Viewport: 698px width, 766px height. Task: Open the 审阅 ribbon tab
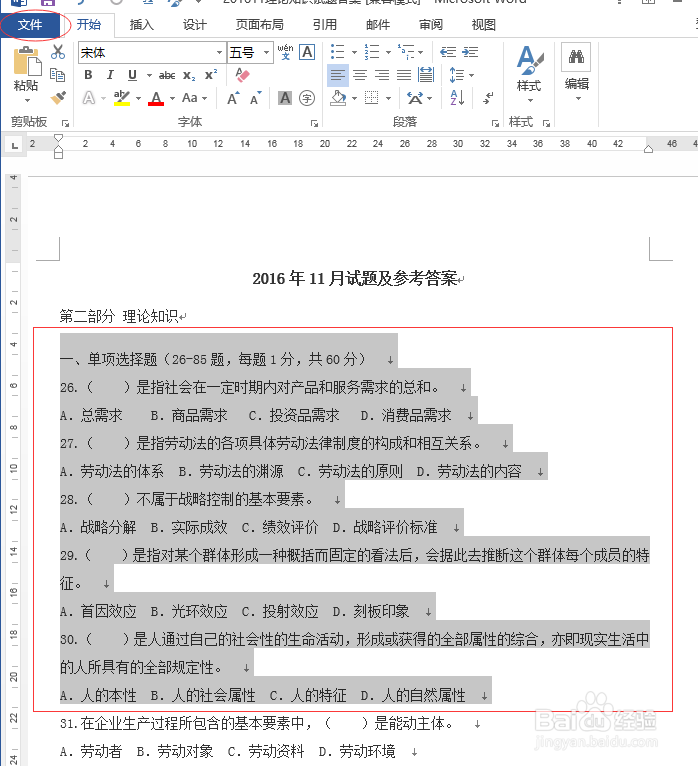pyautogui.click(x=430, y=24)
